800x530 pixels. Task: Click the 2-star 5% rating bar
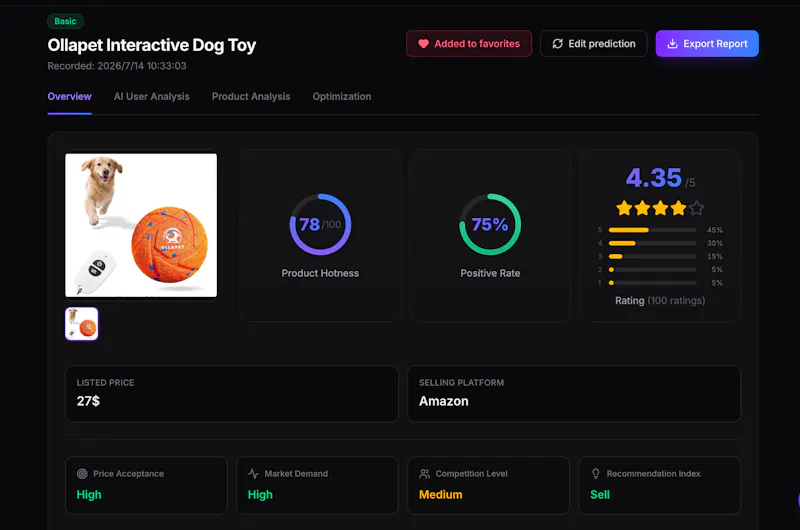(x=653, y=270)
